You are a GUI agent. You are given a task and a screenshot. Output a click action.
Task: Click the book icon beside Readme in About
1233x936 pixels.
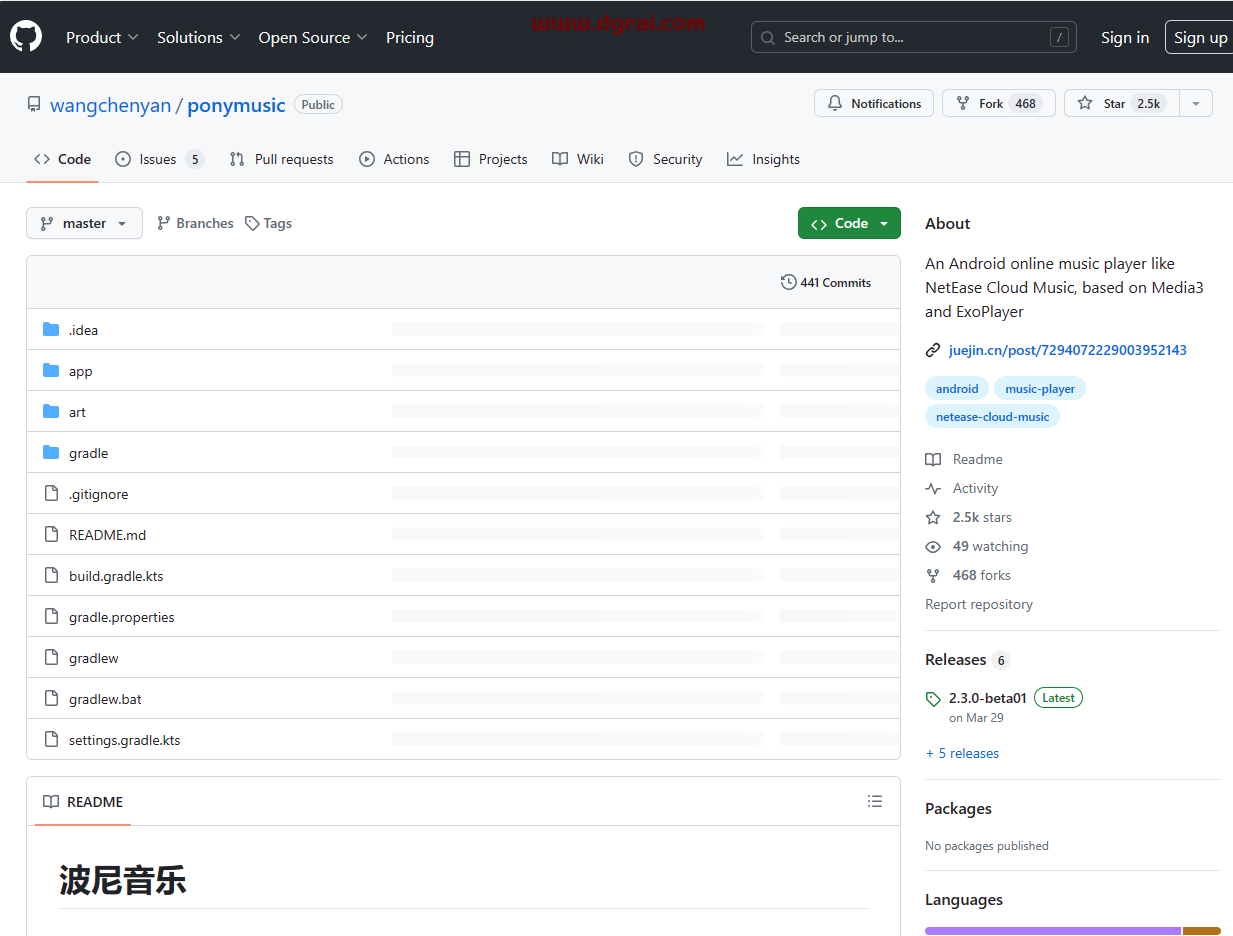pos(933,459)
